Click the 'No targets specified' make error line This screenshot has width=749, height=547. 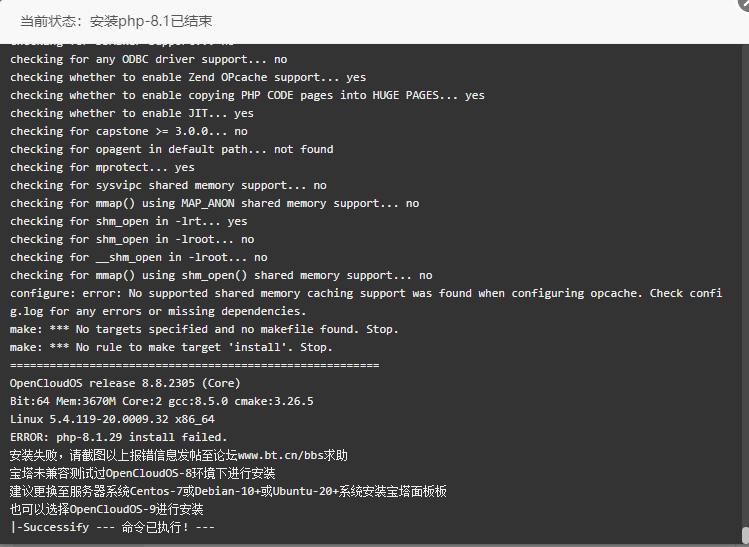[204, 329]
